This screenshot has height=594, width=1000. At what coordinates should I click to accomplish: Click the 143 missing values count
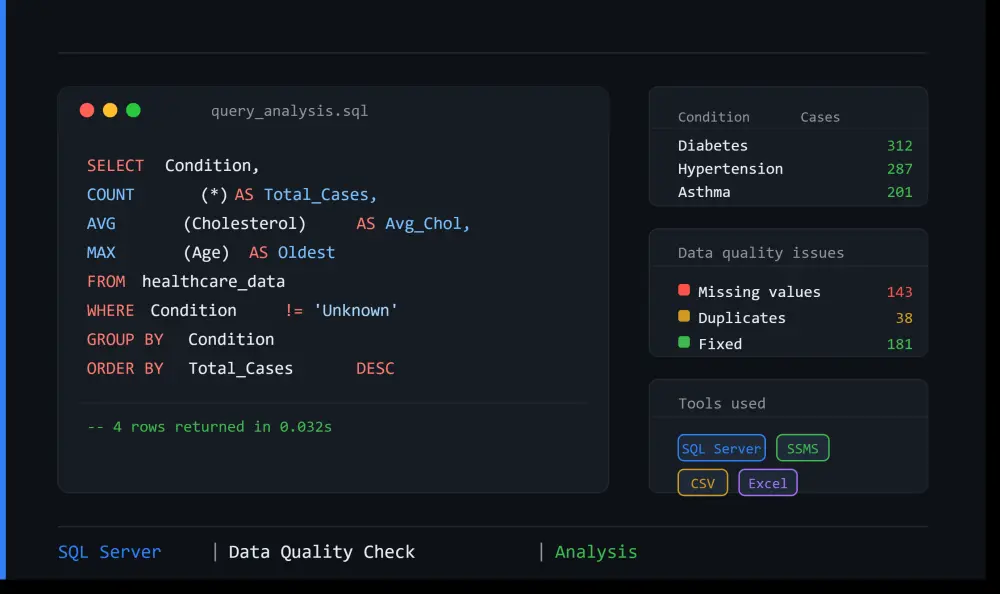tap(899, 292)
